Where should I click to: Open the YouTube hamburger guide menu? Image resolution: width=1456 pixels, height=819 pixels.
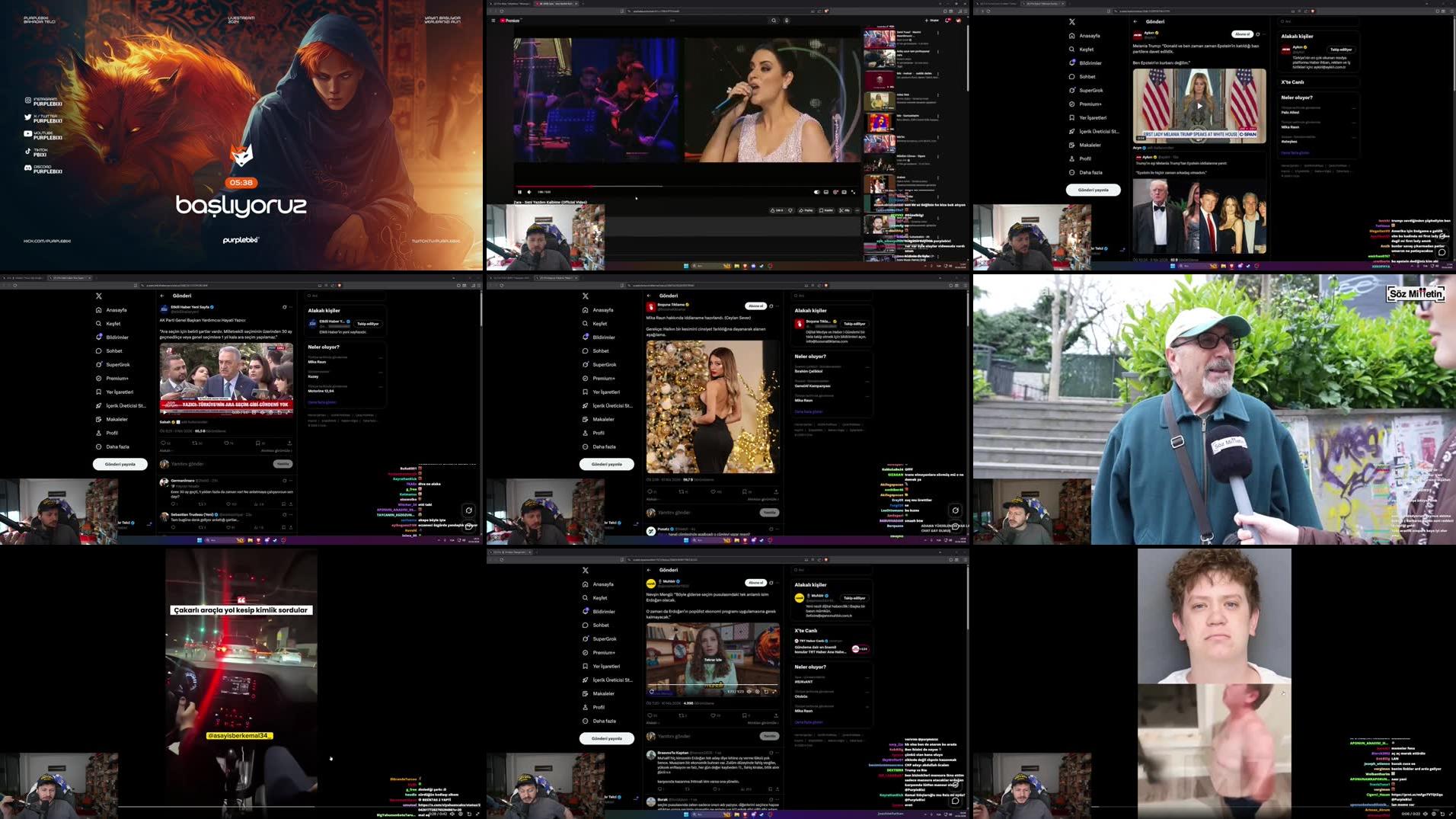click(x=492, y=21)
